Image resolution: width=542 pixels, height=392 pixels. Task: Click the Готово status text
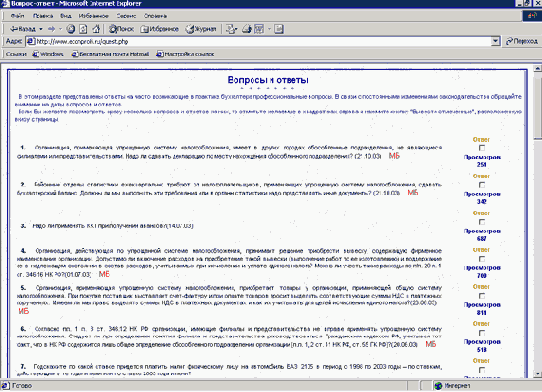pyautogui.click(x=22, y=385)
